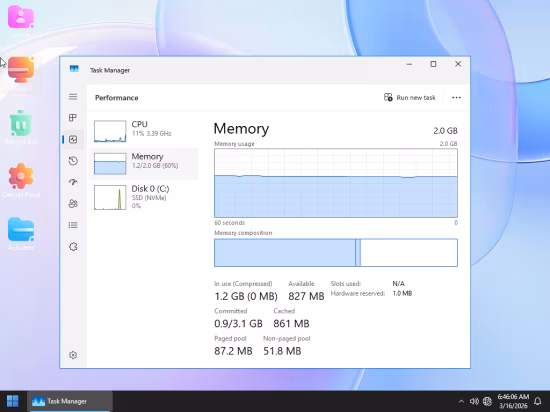Select the Performance page sidebar icon
Screen dimensions: 550x412
[73, 140]
